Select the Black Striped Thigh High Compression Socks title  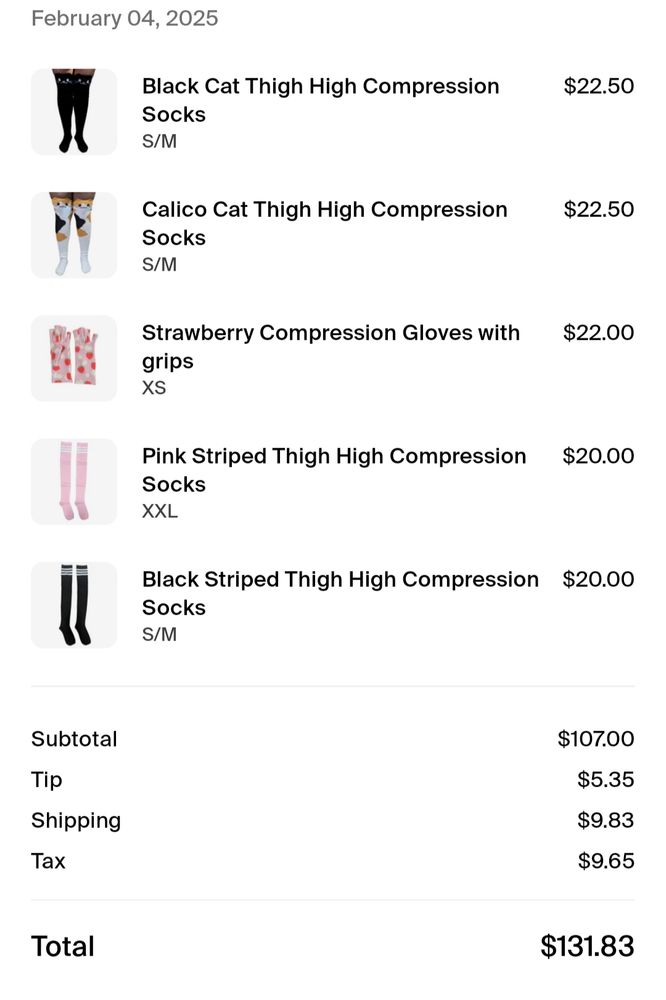(340, 593)
